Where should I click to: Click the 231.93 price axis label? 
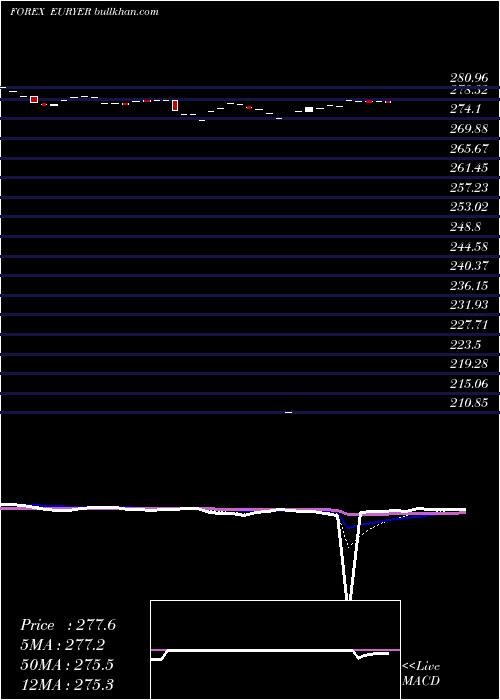[469, 305]
